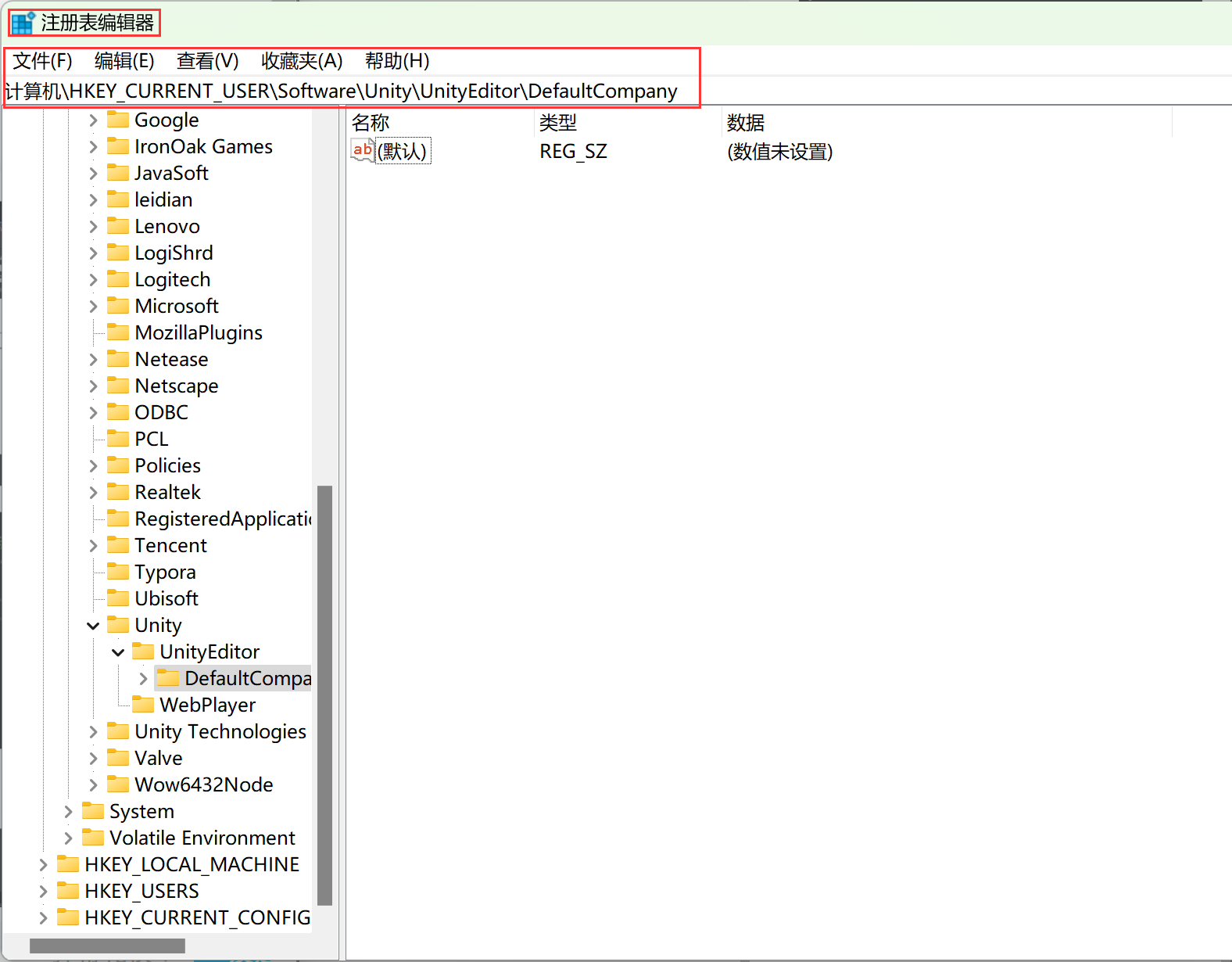Click the MozillaPlugins folder icon
The width and height of the screenshot is (1232, 962).
point(118,332)
